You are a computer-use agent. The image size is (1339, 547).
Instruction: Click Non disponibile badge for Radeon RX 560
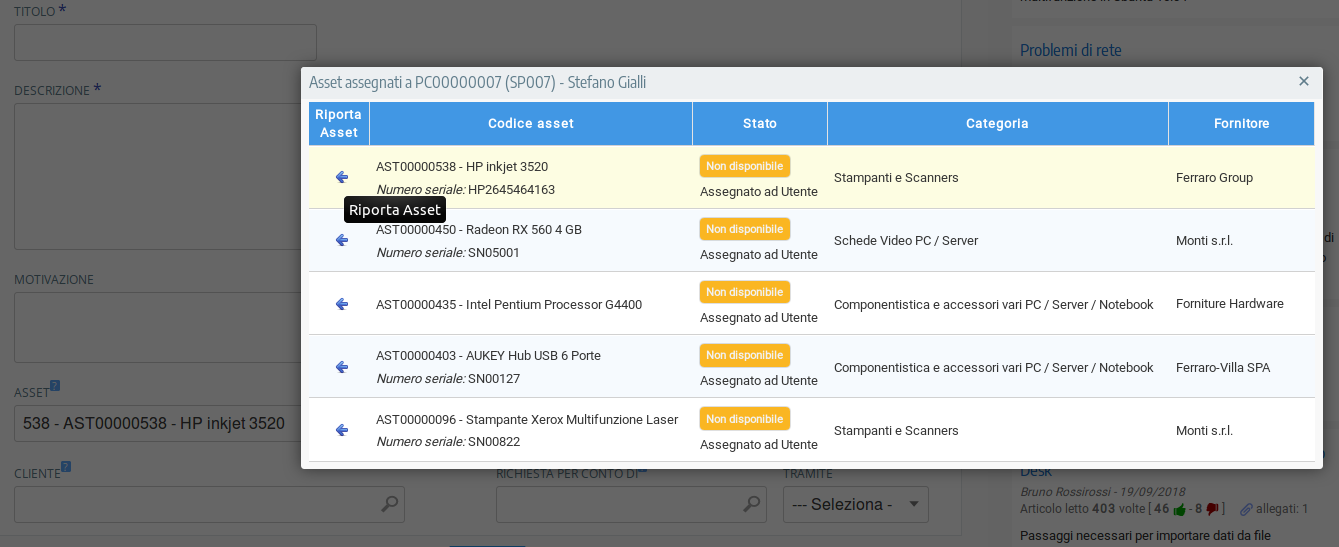(745, 229)
